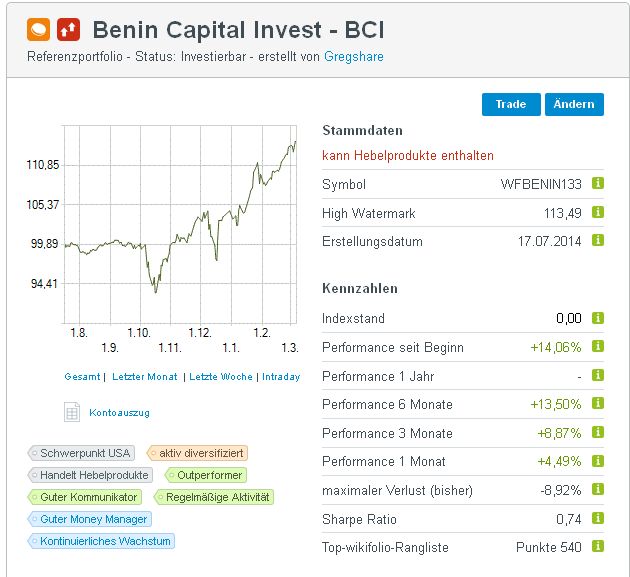
Task: Open info icon beside Erstellungsdatum
Action: [598, 241]
